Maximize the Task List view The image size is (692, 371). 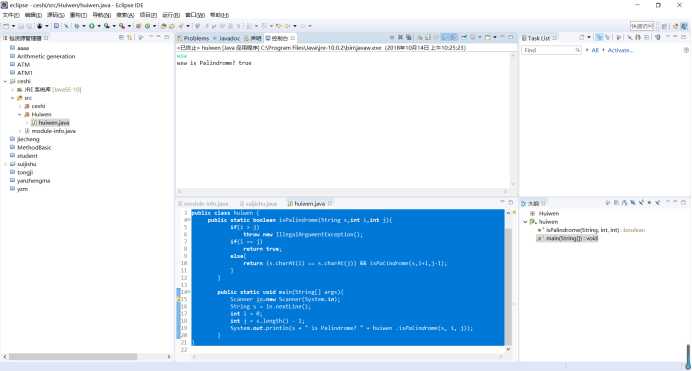tap(684, 37)
